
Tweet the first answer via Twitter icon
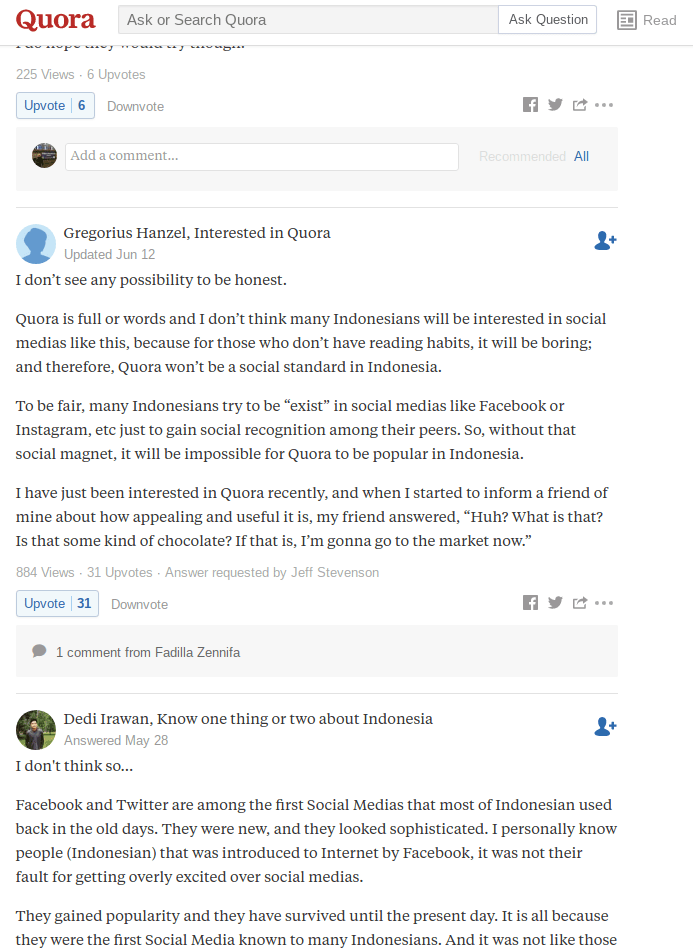pos(555,105)
